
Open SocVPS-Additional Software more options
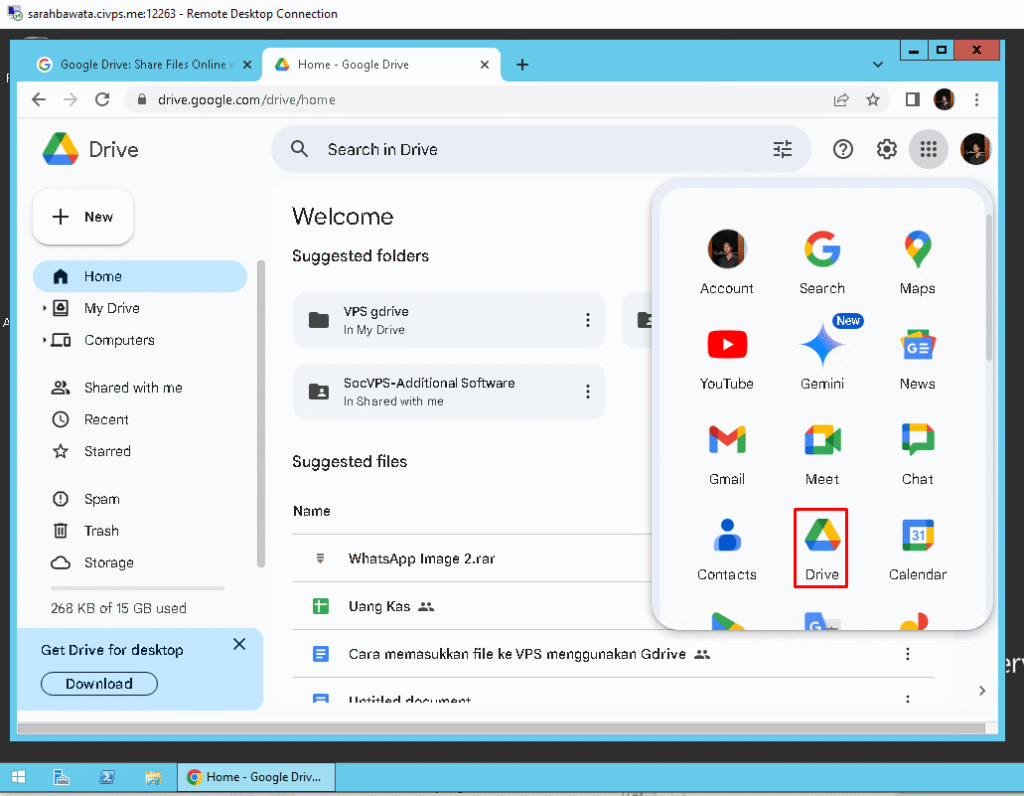pyautogui.click(x=588, y=391)
